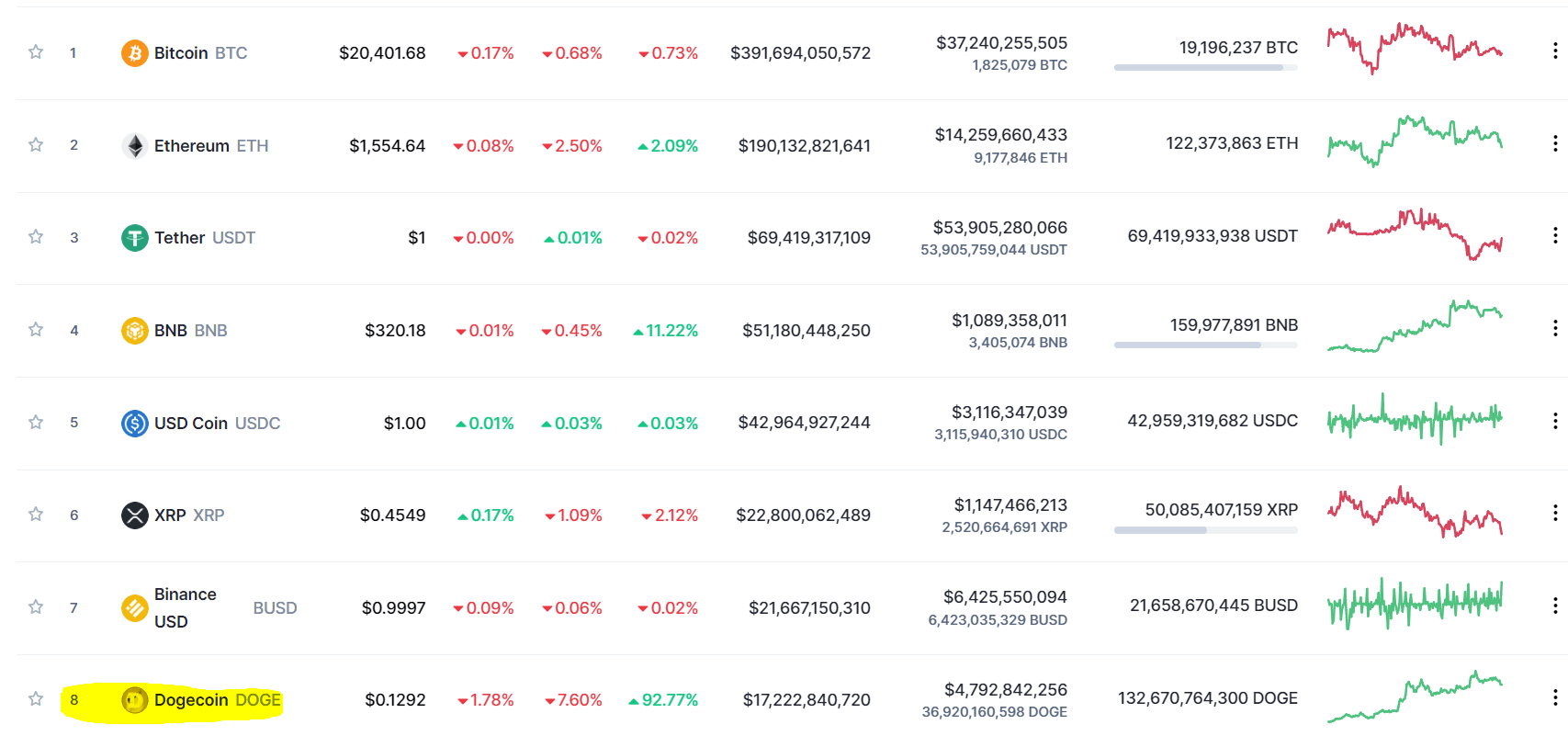
Task: Click Tether supply 69,419,933,938 USDT
Action: pyautogui.click(x=1213, y=236)
